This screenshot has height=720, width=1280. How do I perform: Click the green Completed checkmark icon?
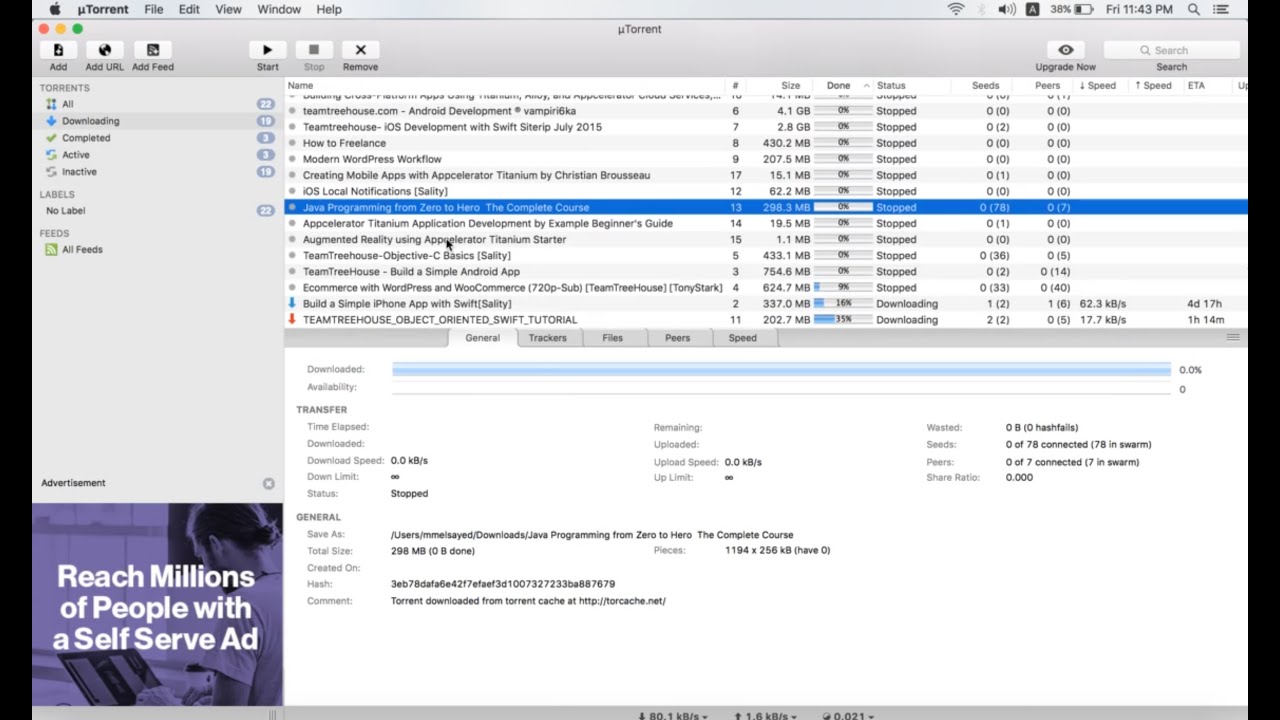click(x=52, y=138)
